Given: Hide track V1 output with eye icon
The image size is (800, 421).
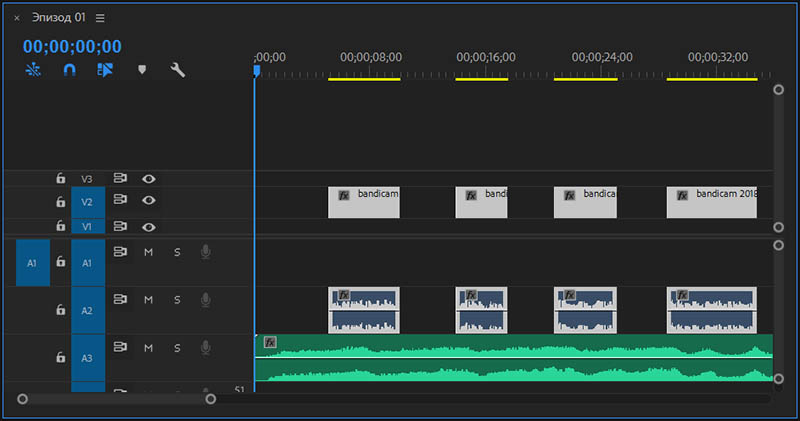Looking at the screenshot, I should tap(148, 227).
